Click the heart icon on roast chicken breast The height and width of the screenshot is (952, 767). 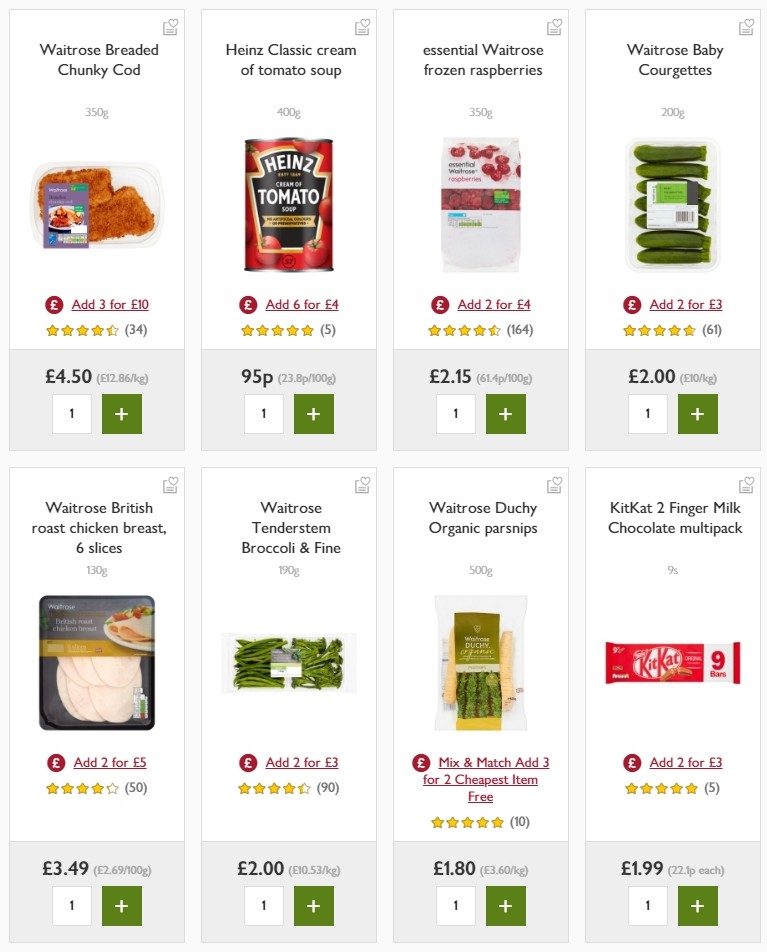point(170,485)
